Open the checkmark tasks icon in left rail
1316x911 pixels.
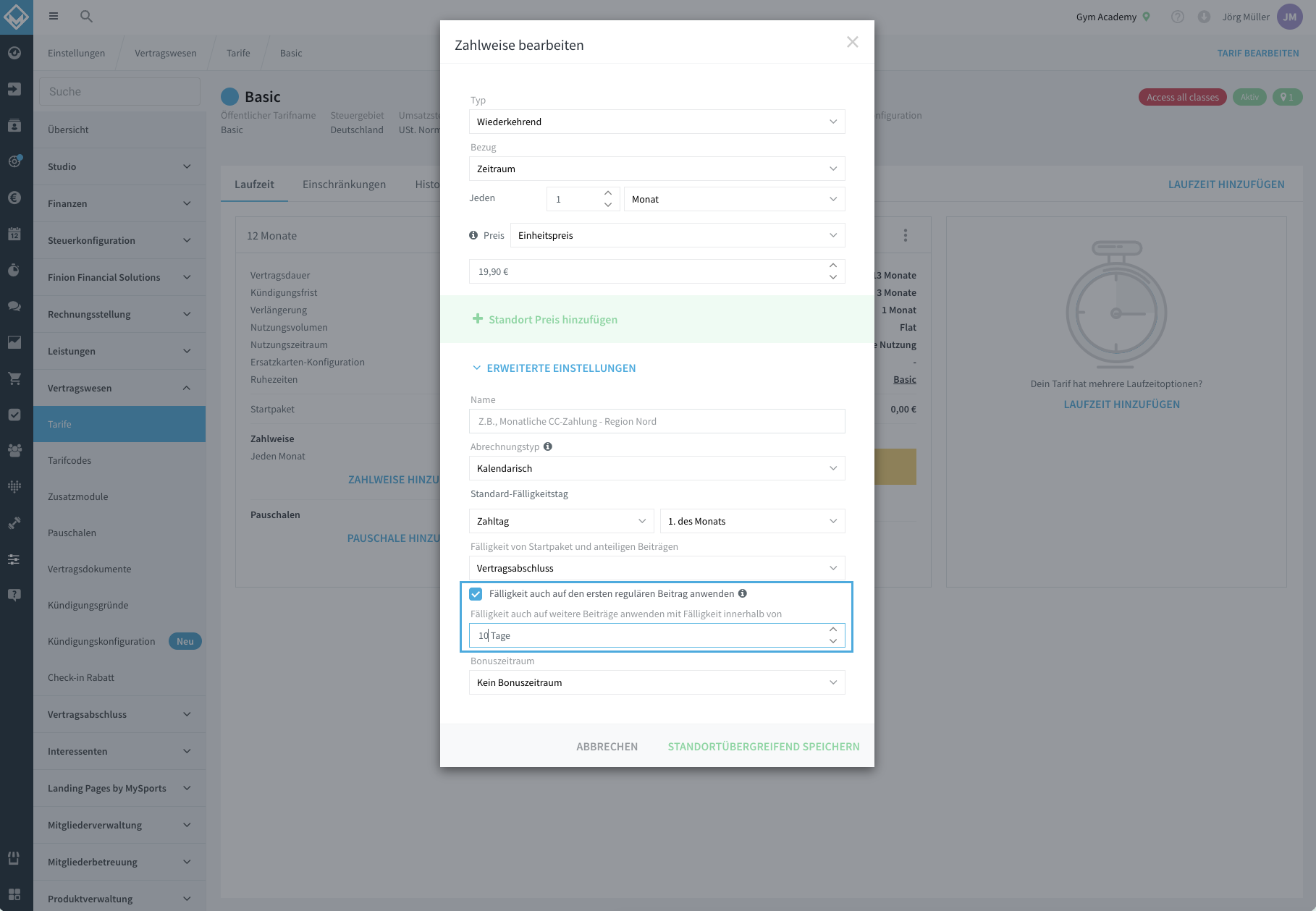pos(14,415)
